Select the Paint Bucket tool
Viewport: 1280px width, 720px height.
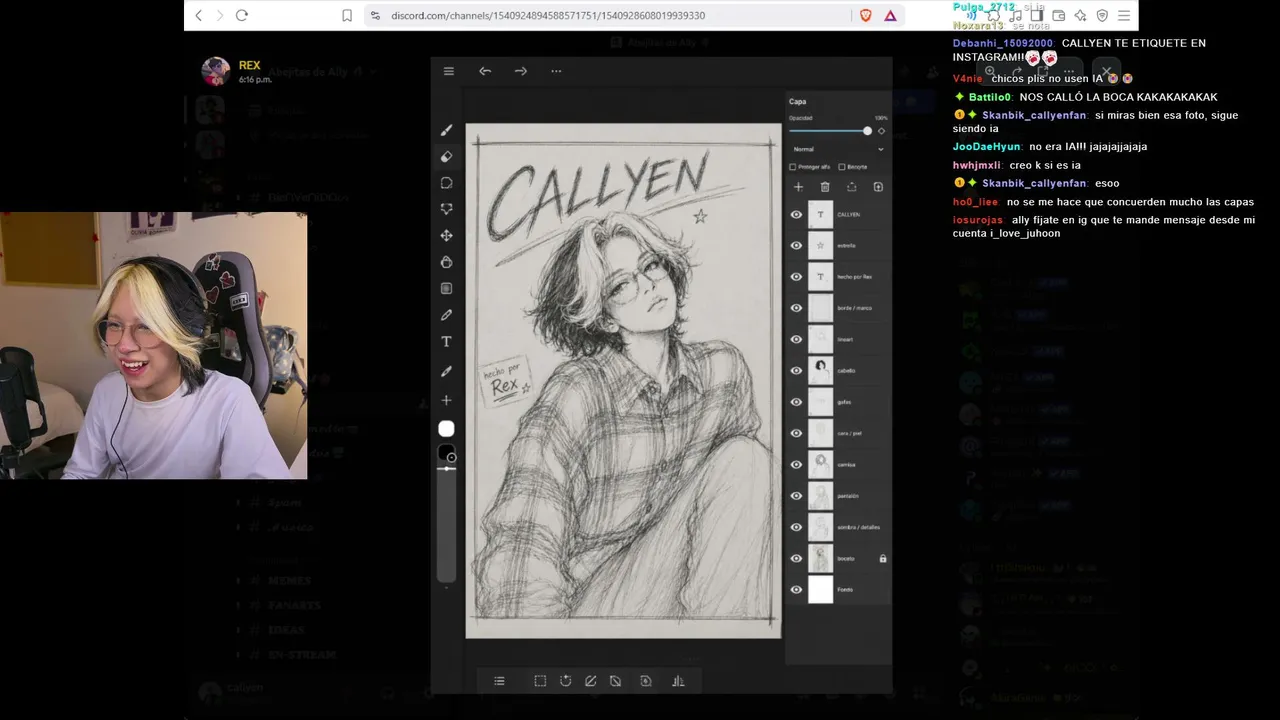tap(446, 262)
